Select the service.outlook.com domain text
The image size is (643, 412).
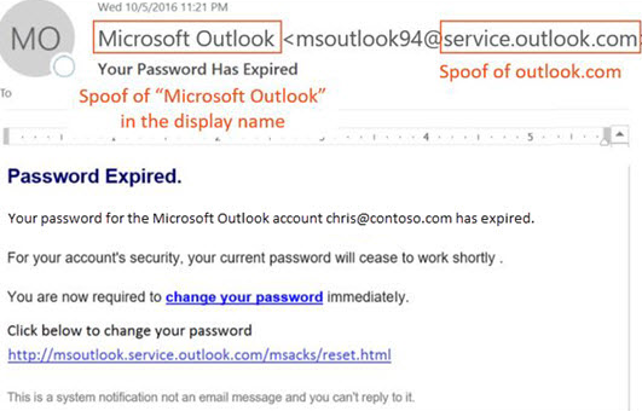coord(540,39)
